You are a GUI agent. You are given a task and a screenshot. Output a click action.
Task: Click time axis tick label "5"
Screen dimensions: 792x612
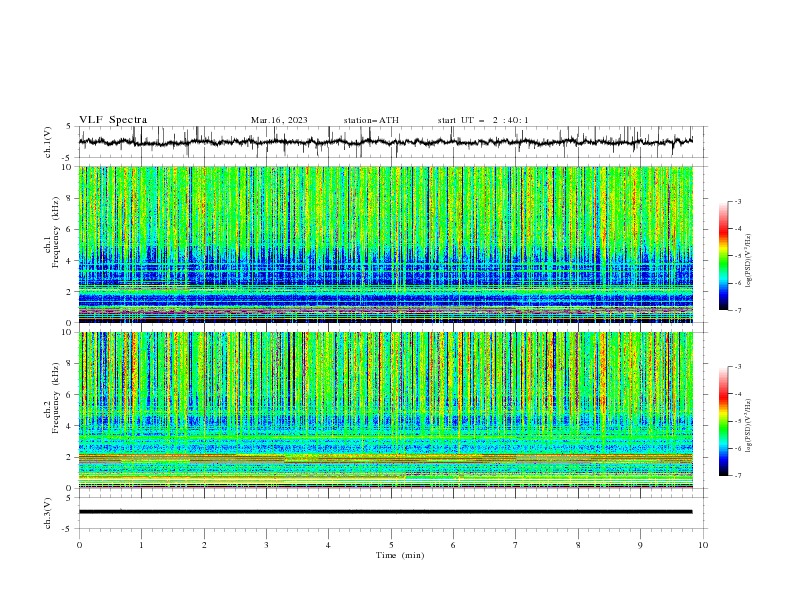(391, 545)
